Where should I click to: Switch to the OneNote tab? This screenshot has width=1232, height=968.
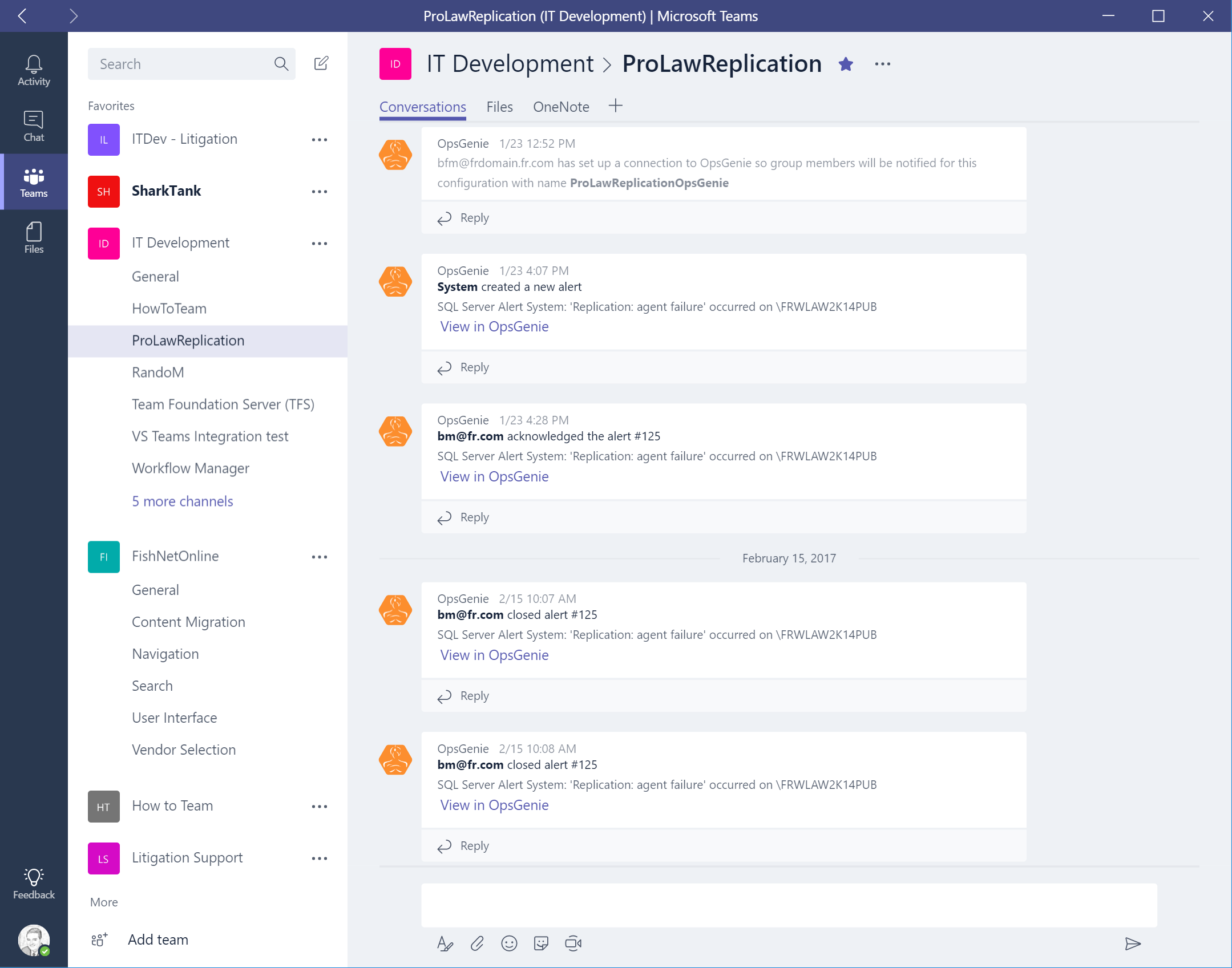561,107
